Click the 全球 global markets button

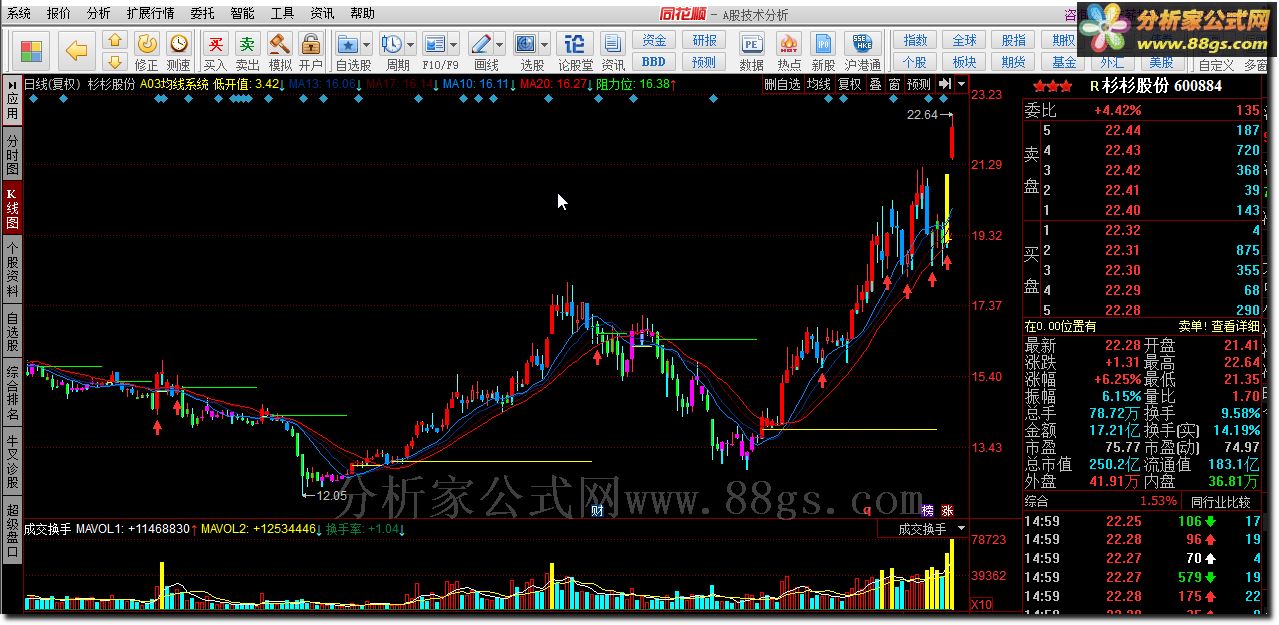click(x=964, y=40)
